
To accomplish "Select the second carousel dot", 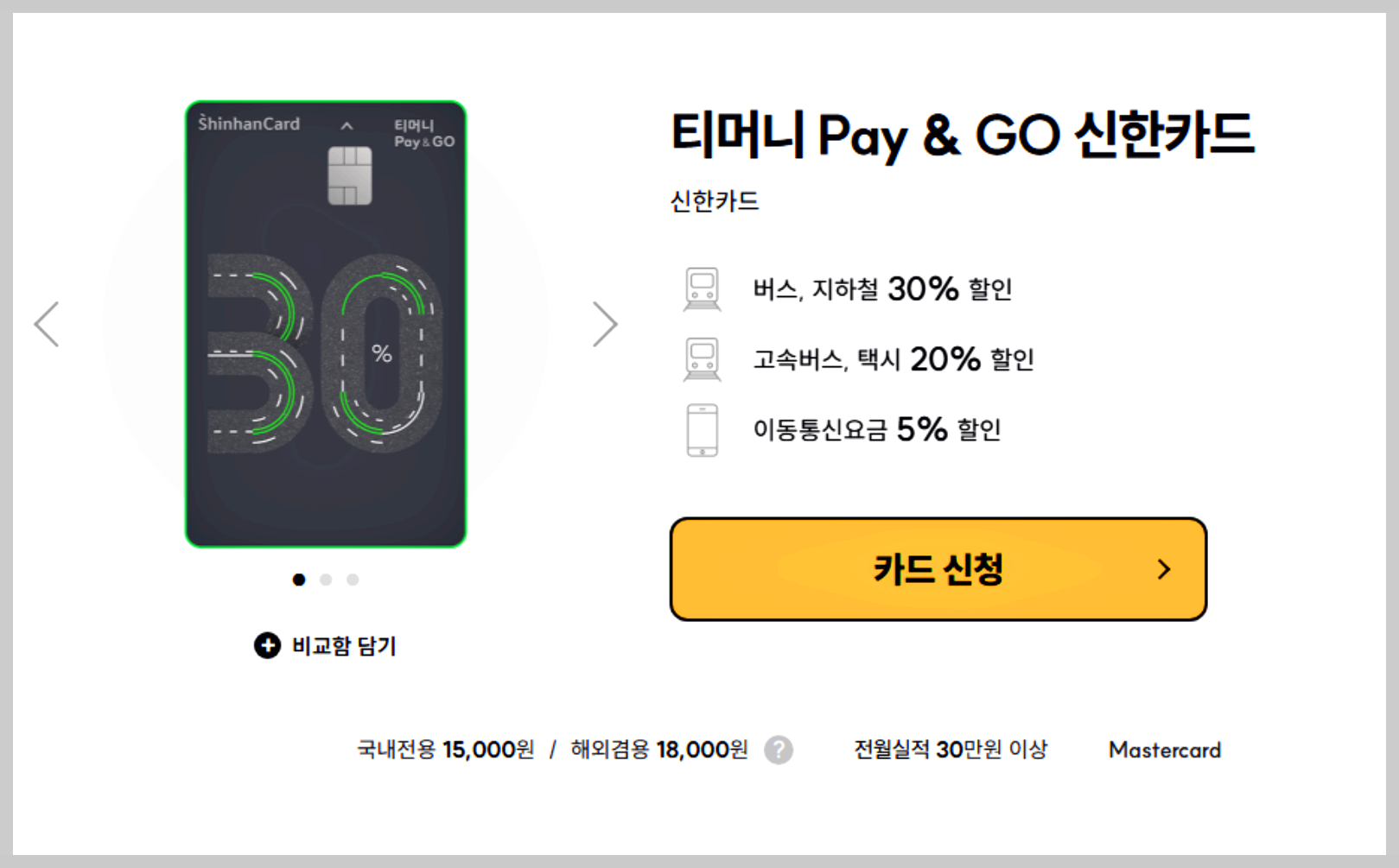I will click(326, 580).
